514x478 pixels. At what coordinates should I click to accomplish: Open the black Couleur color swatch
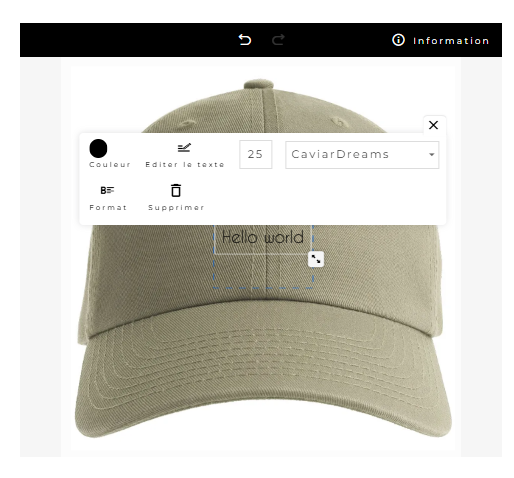(x=98, y=148)
